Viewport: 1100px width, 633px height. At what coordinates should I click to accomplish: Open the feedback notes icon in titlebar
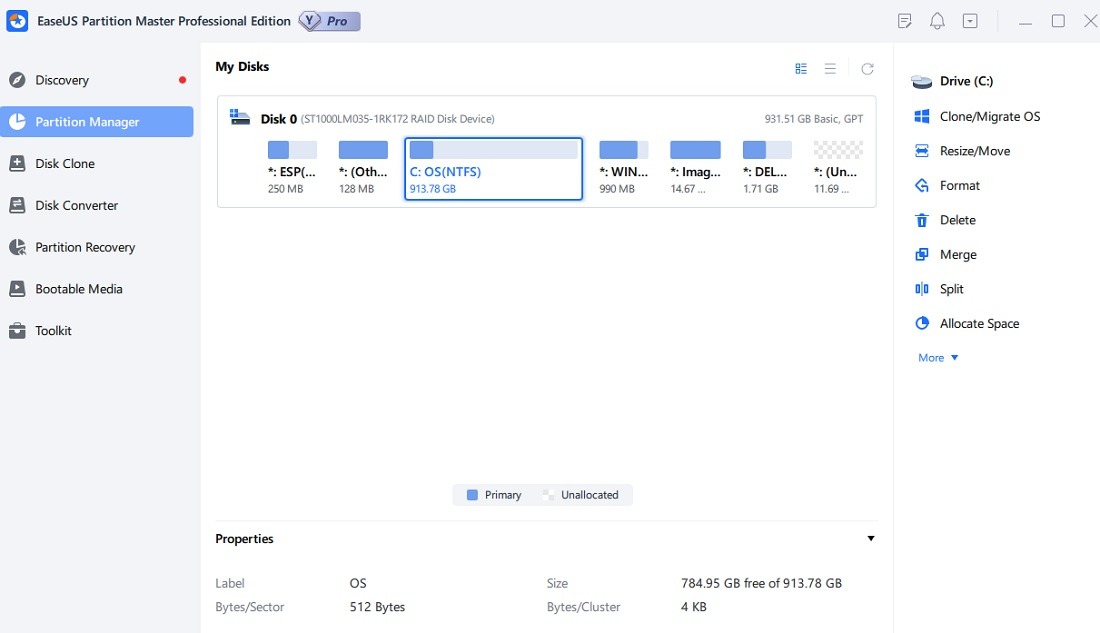(903, 20)
